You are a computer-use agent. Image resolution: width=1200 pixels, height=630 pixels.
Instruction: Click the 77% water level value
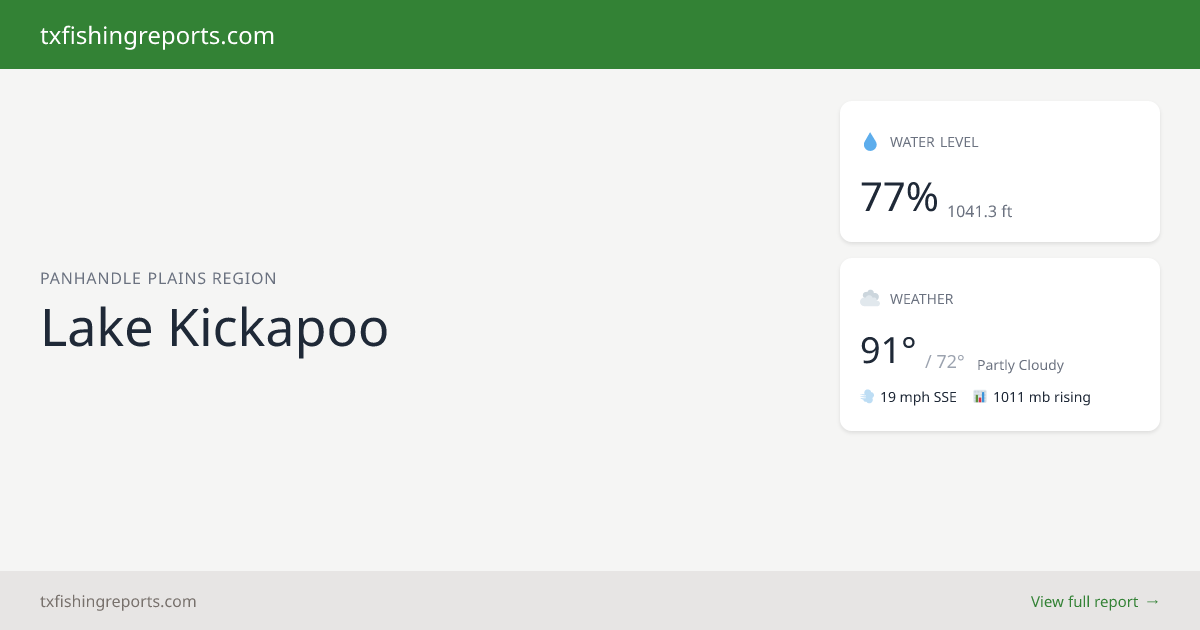click(899, 197)
